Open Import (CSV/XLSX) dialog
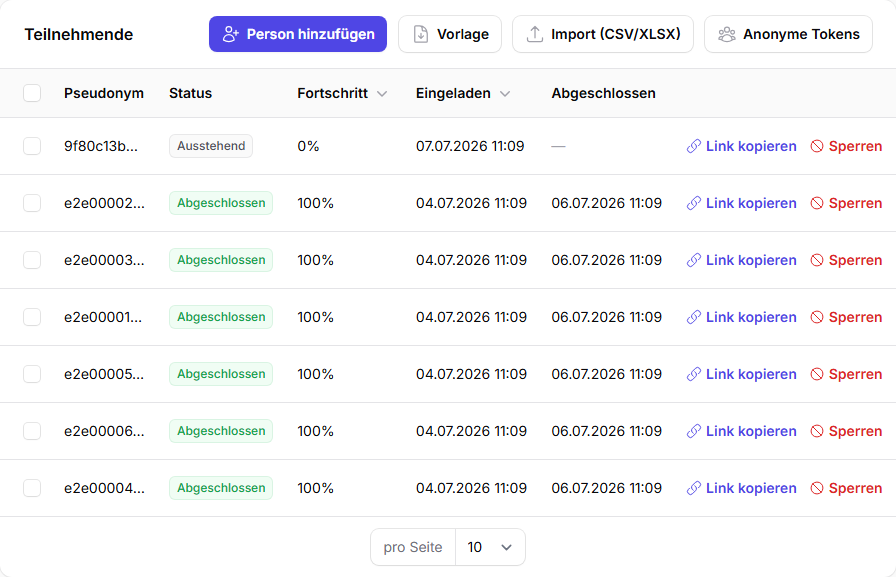The height and width of the screenshot is (577, 896). pyautogui.click(x=603, y=34)
